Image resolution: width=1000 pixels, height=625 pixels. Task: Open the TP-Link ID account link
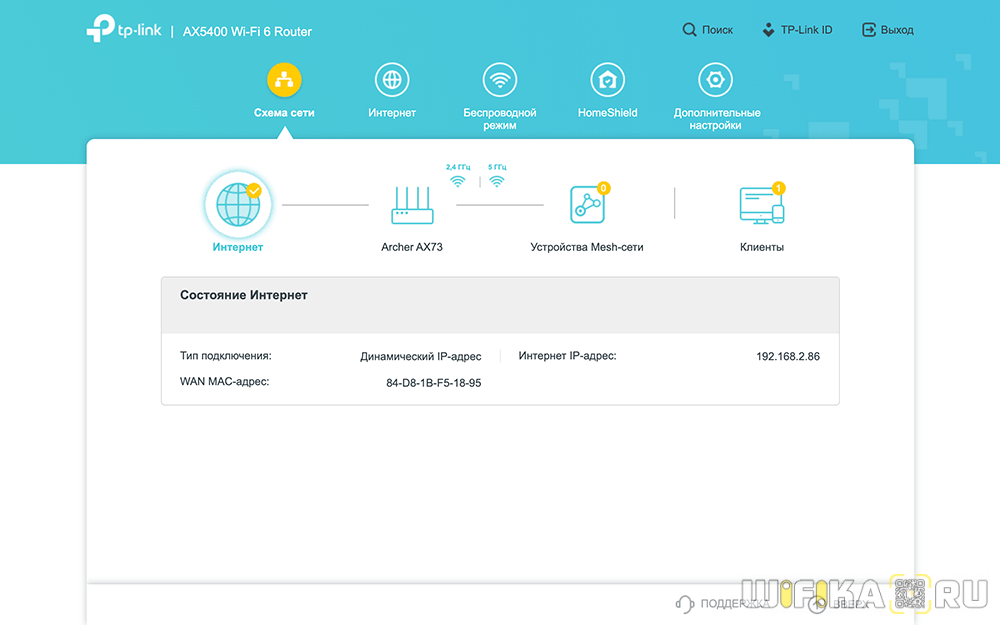[x=796, y=30]
